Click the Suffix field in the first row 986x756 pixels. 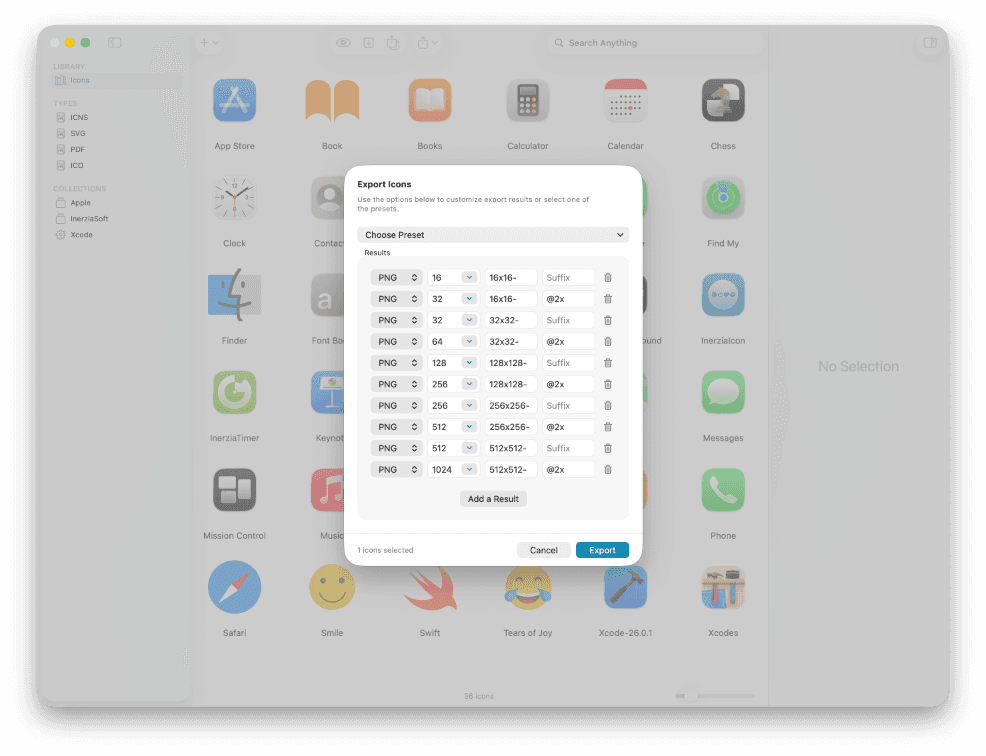[568, 277]
